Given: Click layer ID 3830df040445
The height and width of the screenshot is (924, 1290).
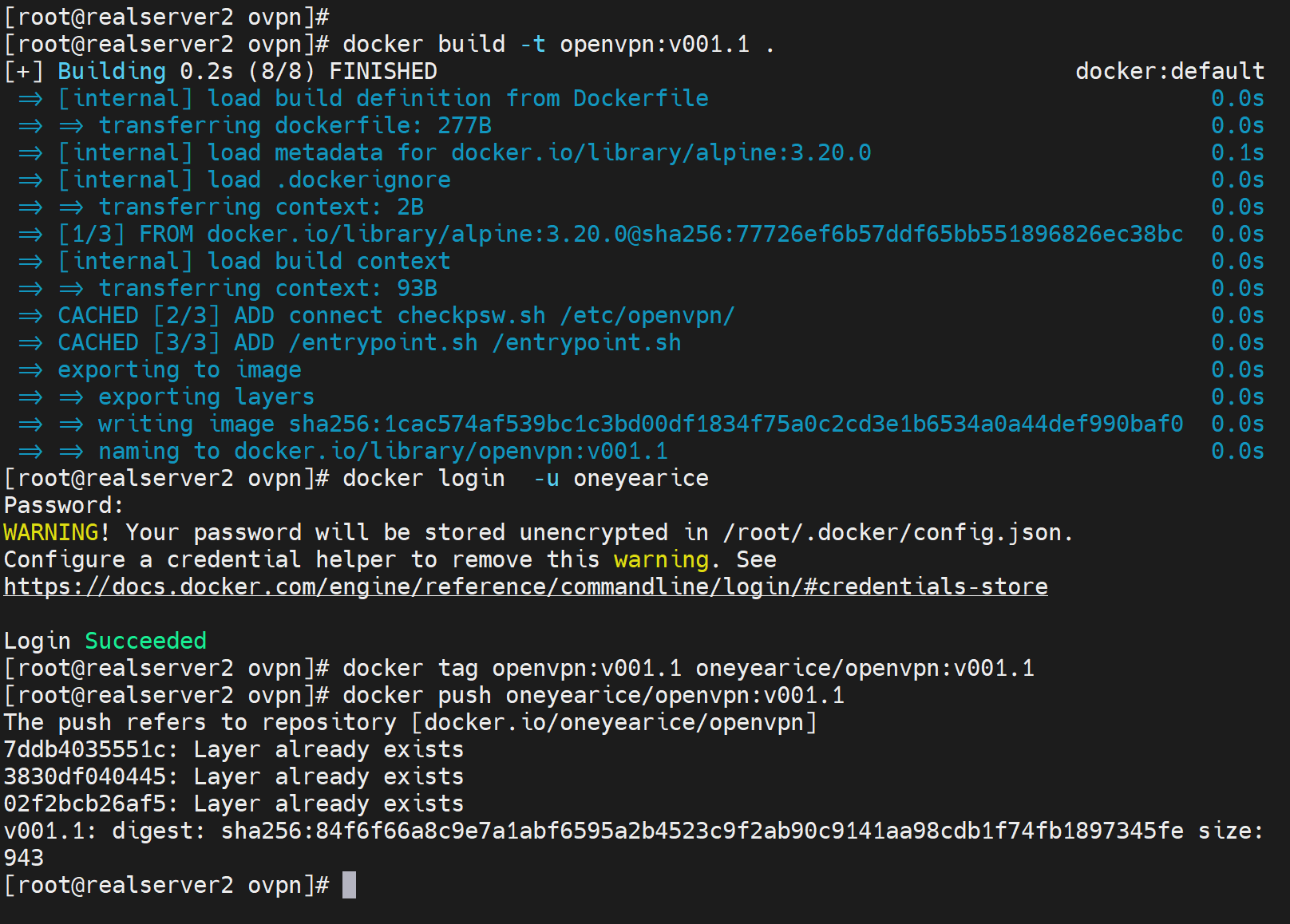Looking at the screenshot, I should click(x=85, y=776).
